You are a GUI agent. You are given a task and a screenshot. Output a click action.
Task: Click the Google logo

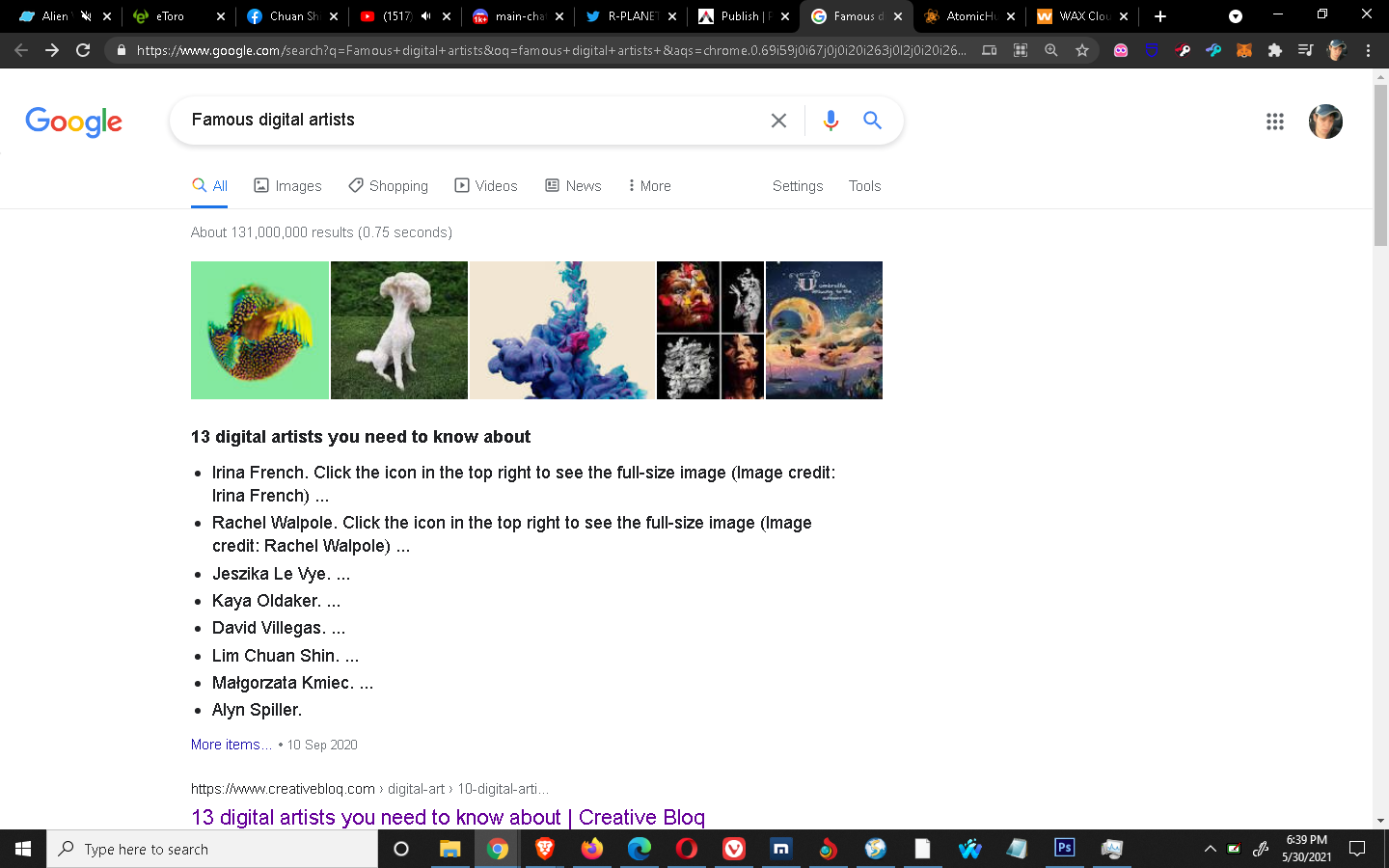[x=73, y=122]
